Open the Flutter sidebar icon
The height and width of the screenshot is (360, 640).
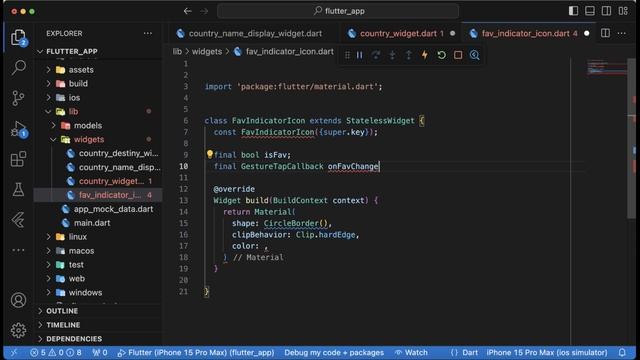coord(18,220)
